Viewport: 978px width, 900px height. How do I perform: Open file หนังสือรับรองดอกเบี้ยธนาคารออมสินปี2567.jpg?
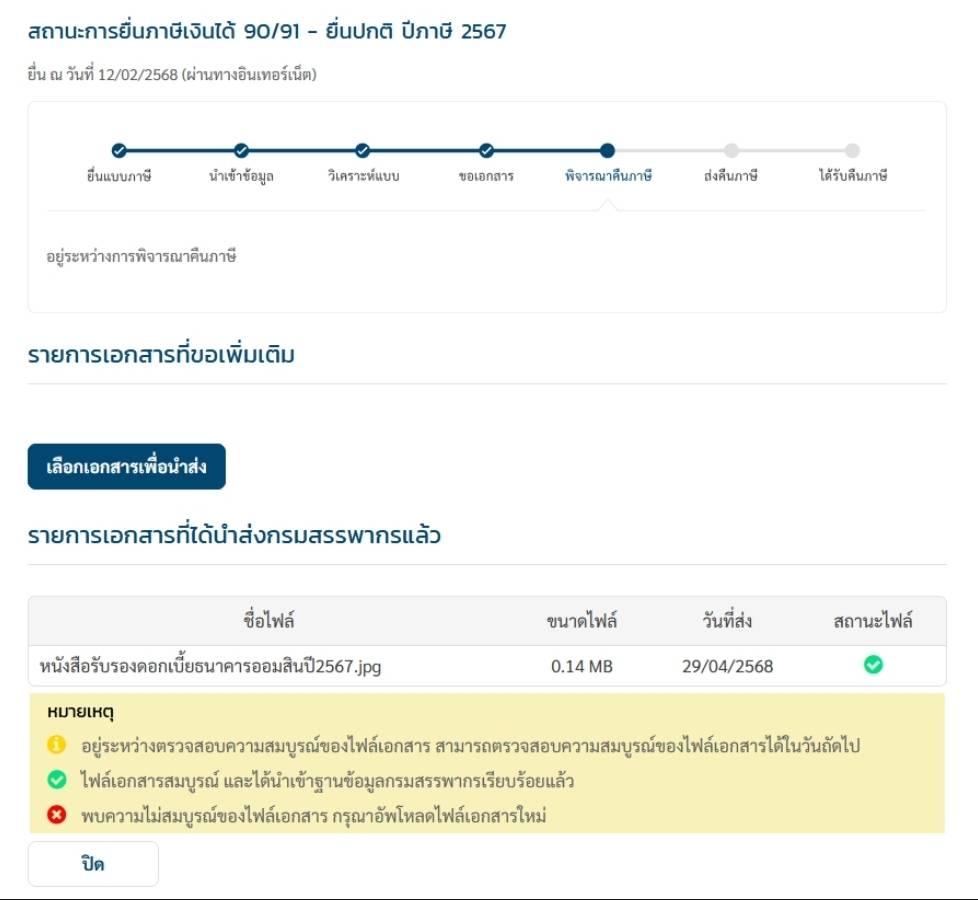point(210,666)
